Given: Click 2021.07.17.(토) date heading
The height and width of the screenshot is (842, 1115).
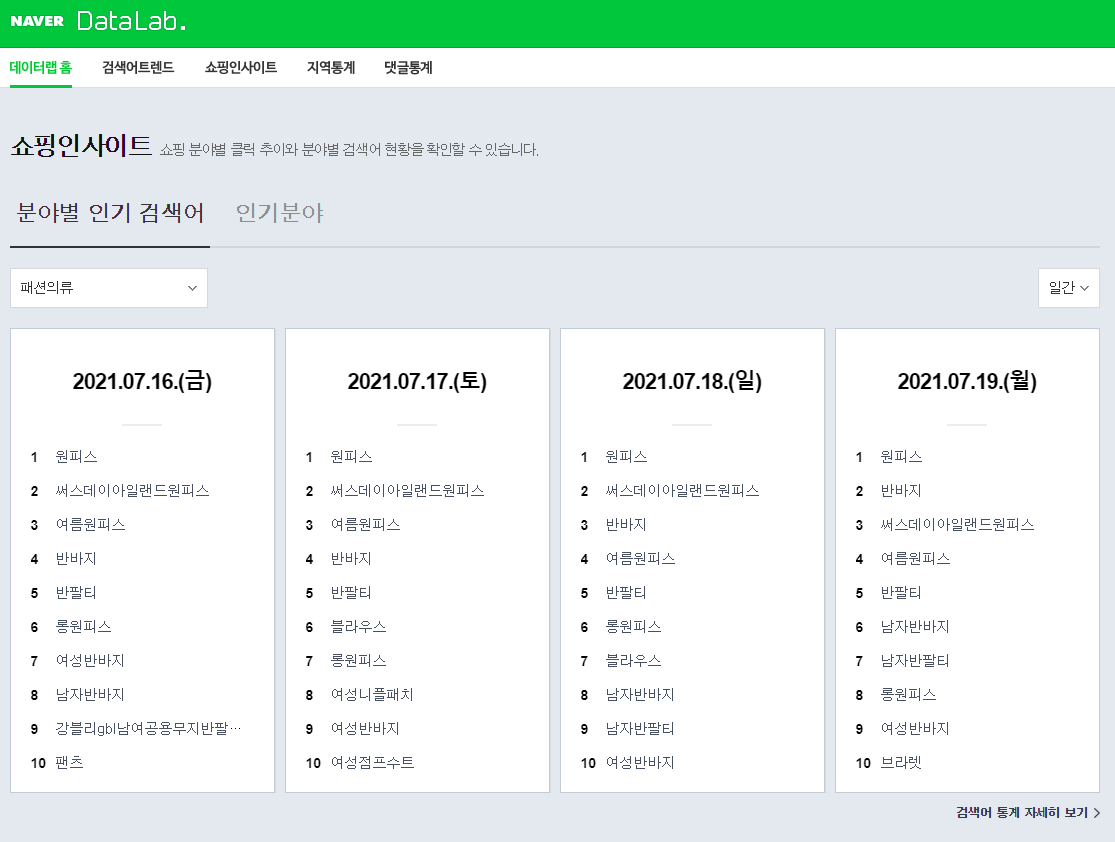Looking at the screenshot, I should click(x=417, y=381).
